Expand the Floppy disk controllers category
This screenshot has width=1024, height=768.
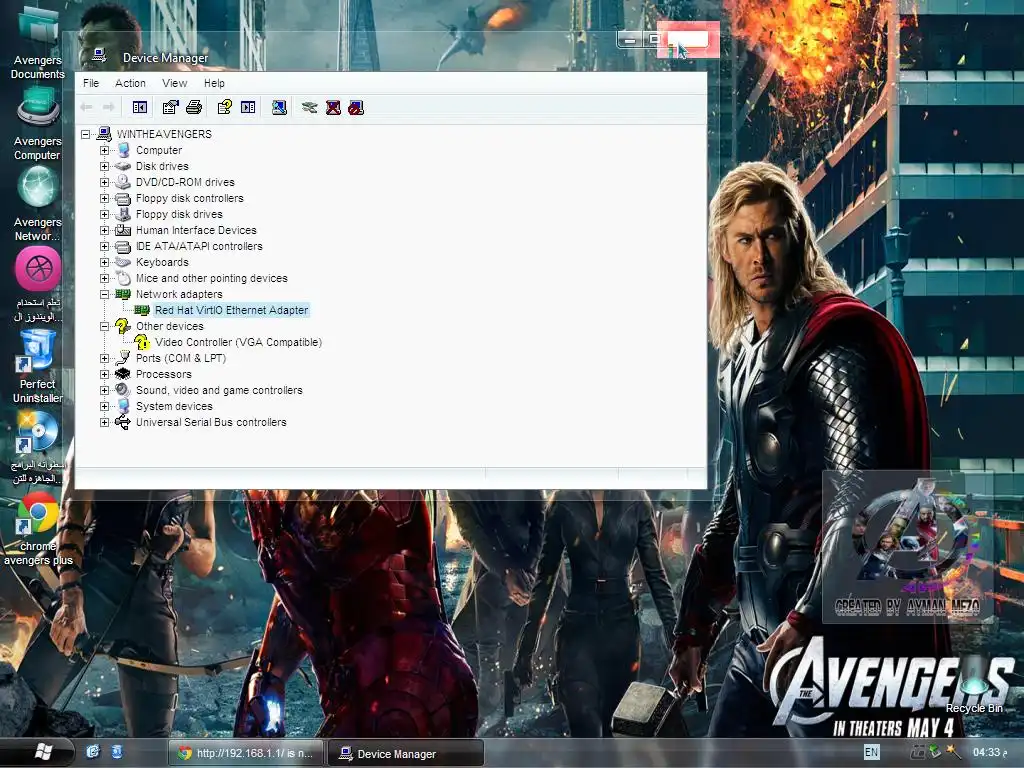point(104,199)
